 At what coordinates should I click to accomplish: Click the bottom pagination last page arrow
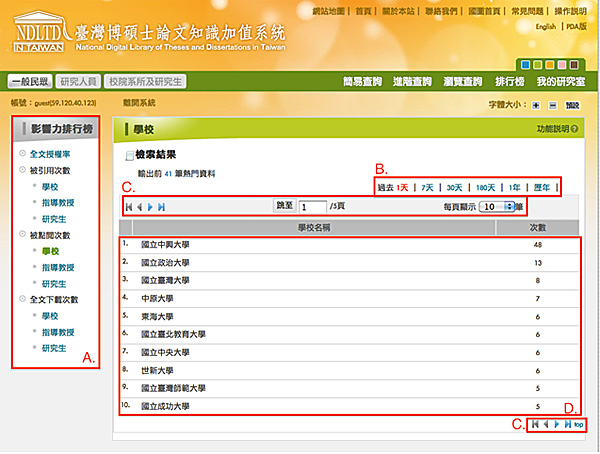point(567,425)
